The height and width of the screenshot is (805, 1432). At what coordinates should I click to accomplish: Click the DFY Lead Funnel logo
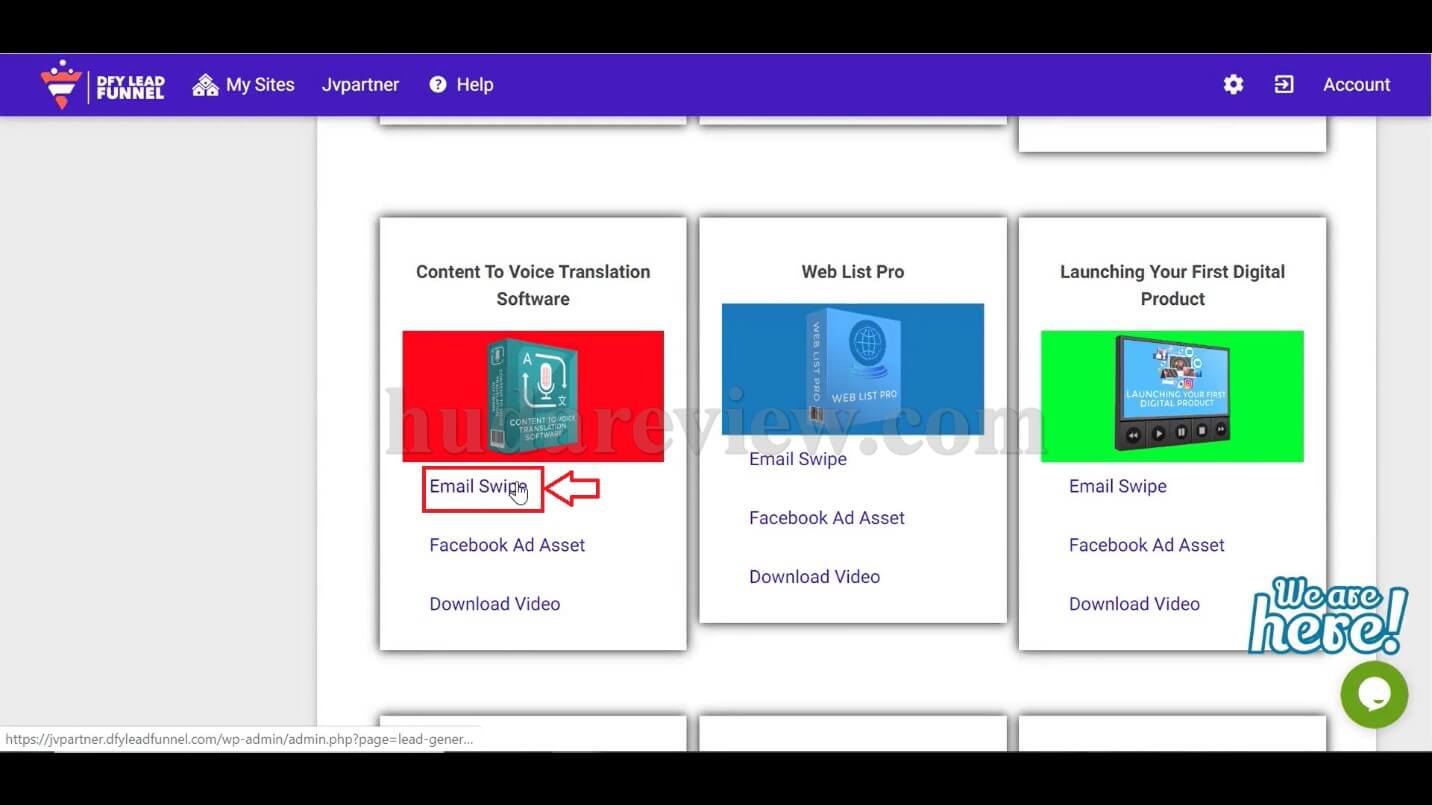click(x=102, y=85)
